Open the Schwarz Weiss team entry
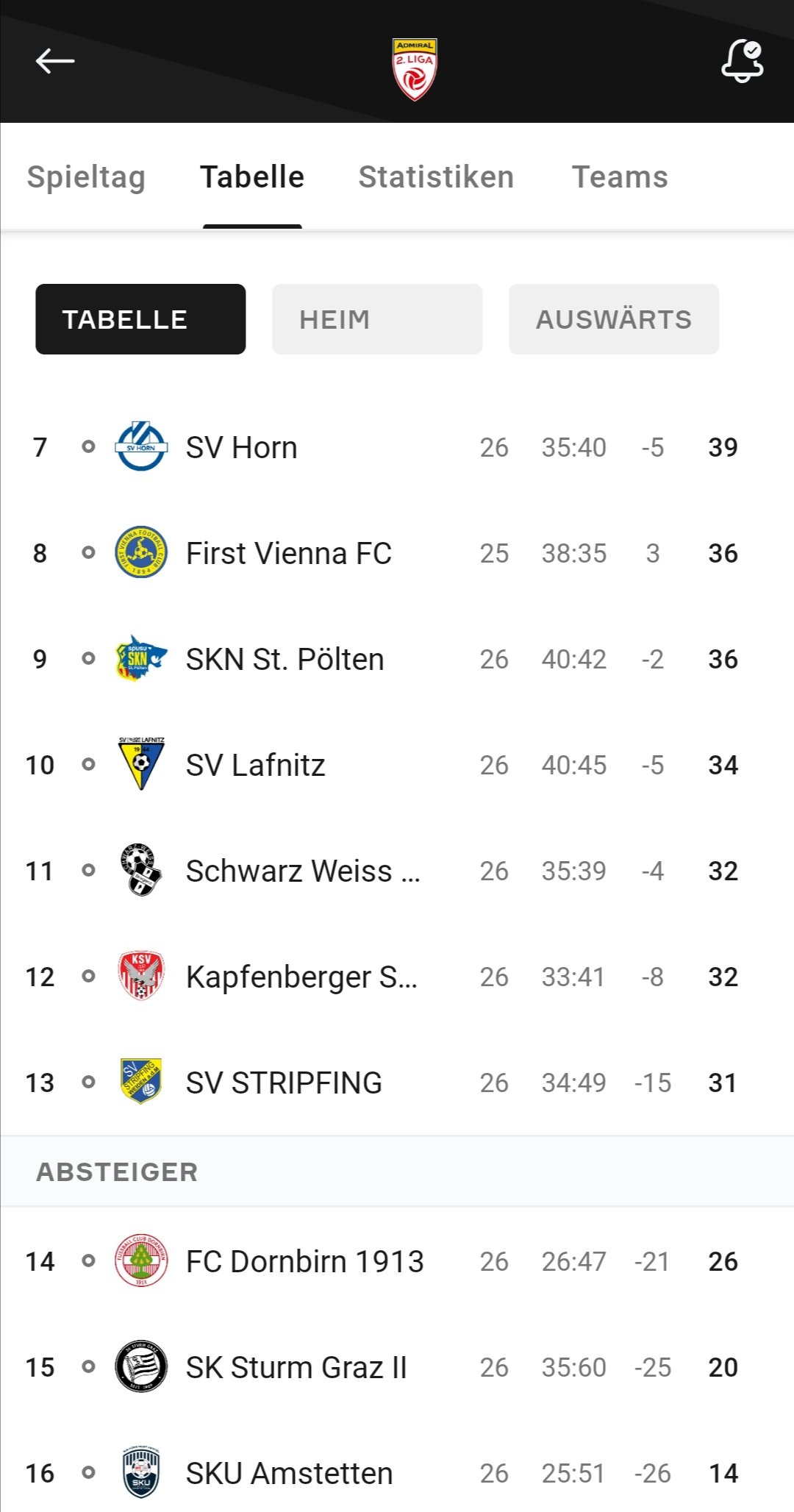The image size is (794, 1512). click(x=397, y=871)
